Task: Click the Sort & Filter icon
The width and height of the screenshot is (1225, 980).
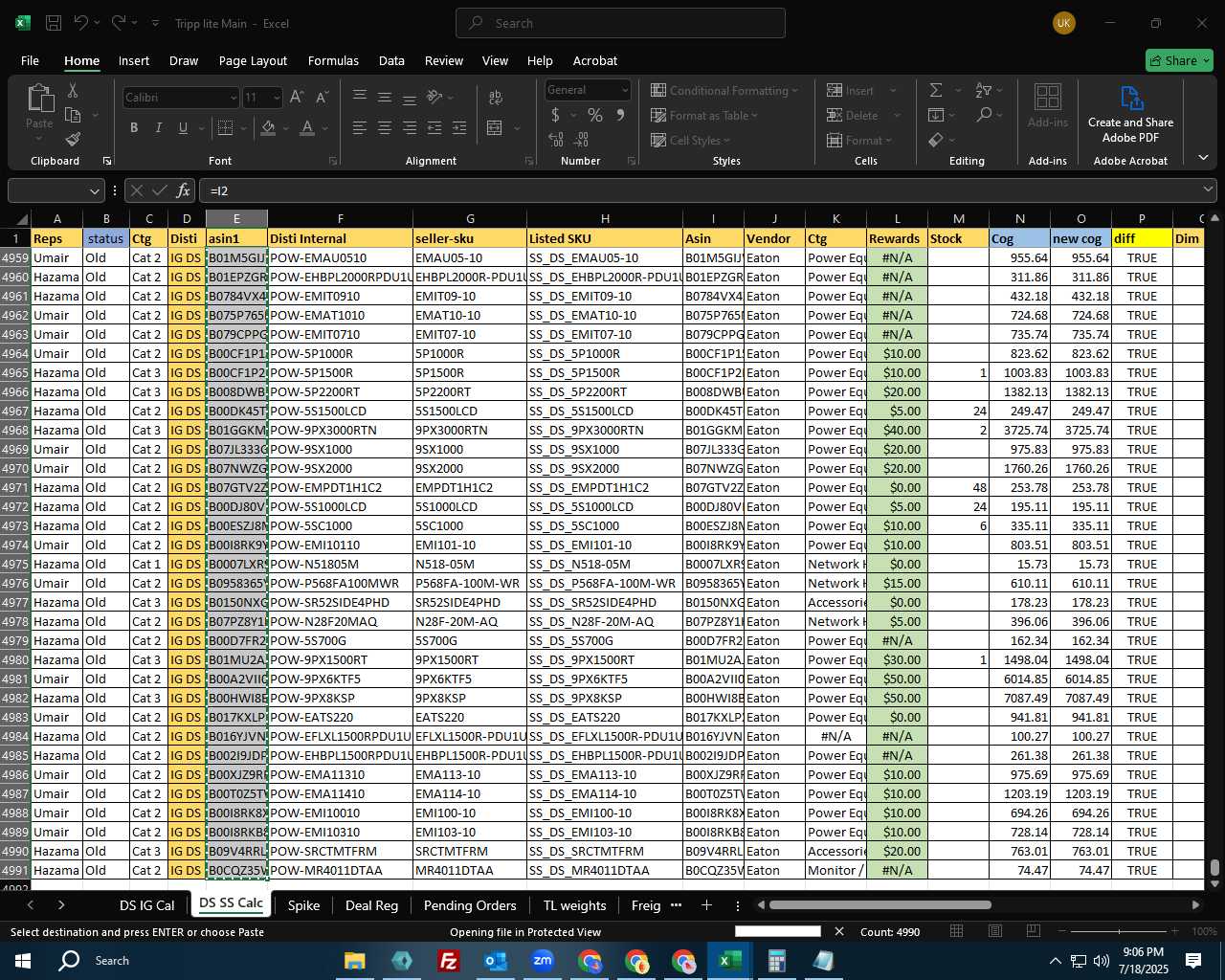Action: pos(984,90)
